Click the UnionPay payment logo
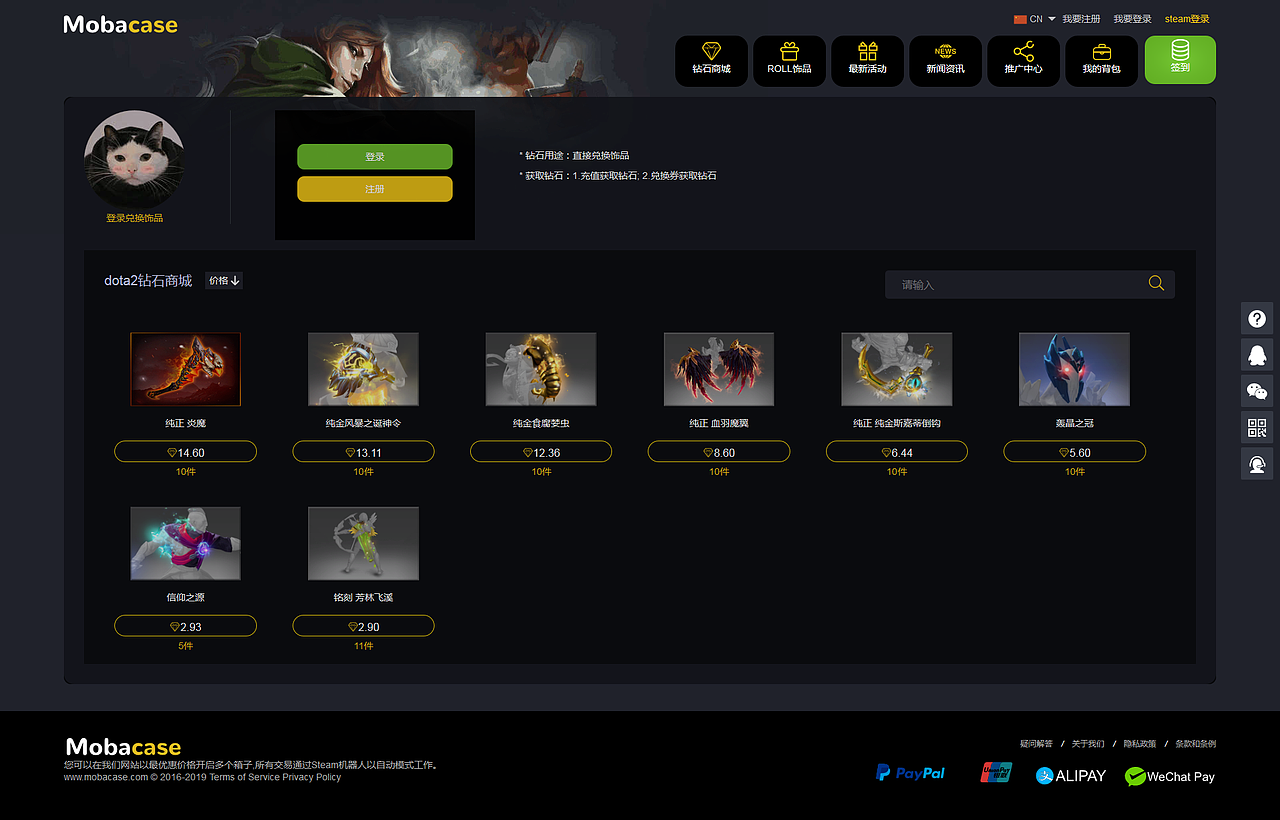The width and height of the screenshot is (1280, 820). point(996,772)
